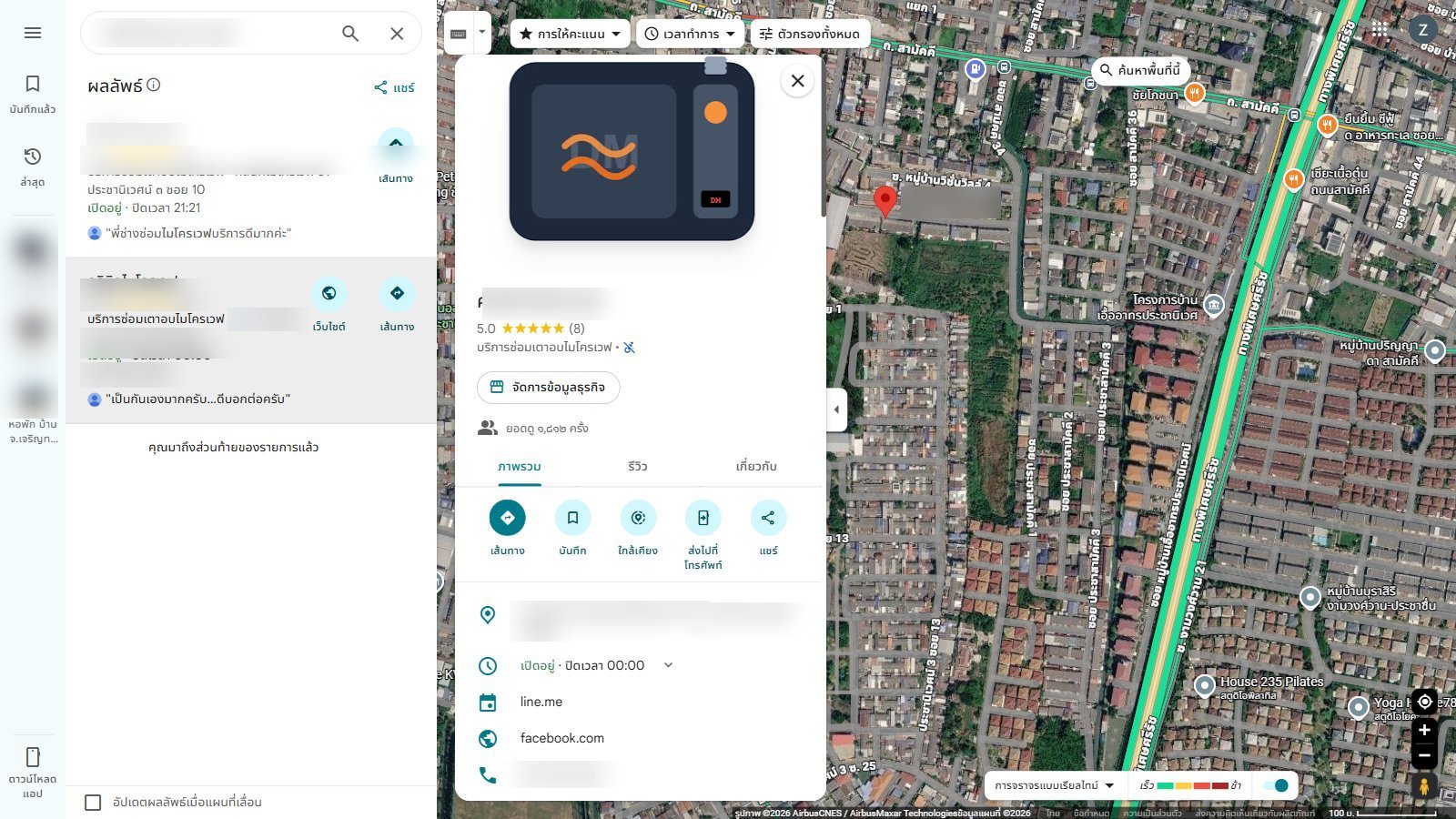1456x819 pixels.
Task: Enable อัปเดตผลลัพธ์เมื่อแผนที่เลื่อน checkbox
Action: (x=93, y=802)
